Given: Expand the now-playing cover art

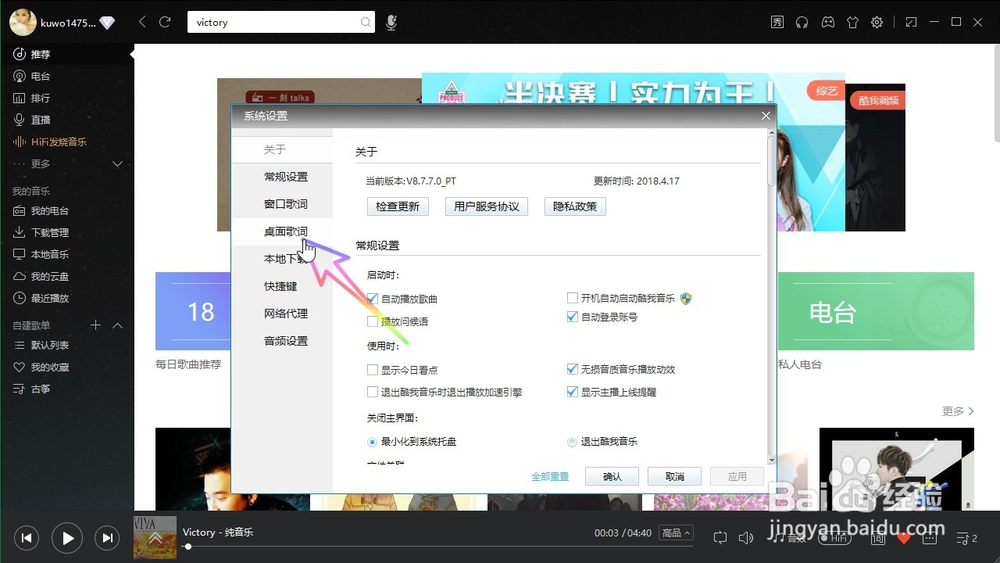Looking at the screenshot, I should (x=155, y=537).
